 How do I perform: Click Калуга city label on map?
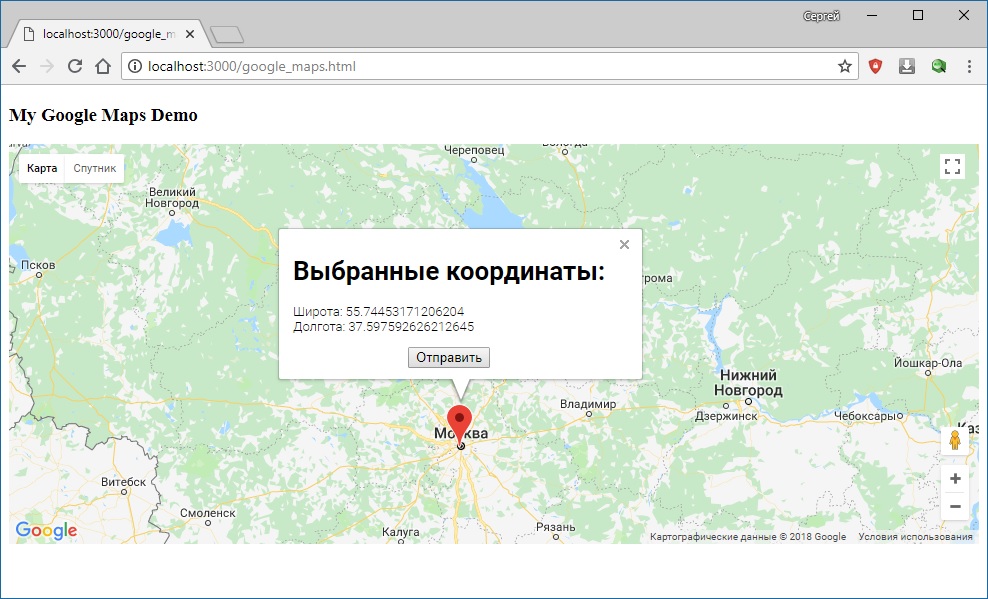(401, 532)
